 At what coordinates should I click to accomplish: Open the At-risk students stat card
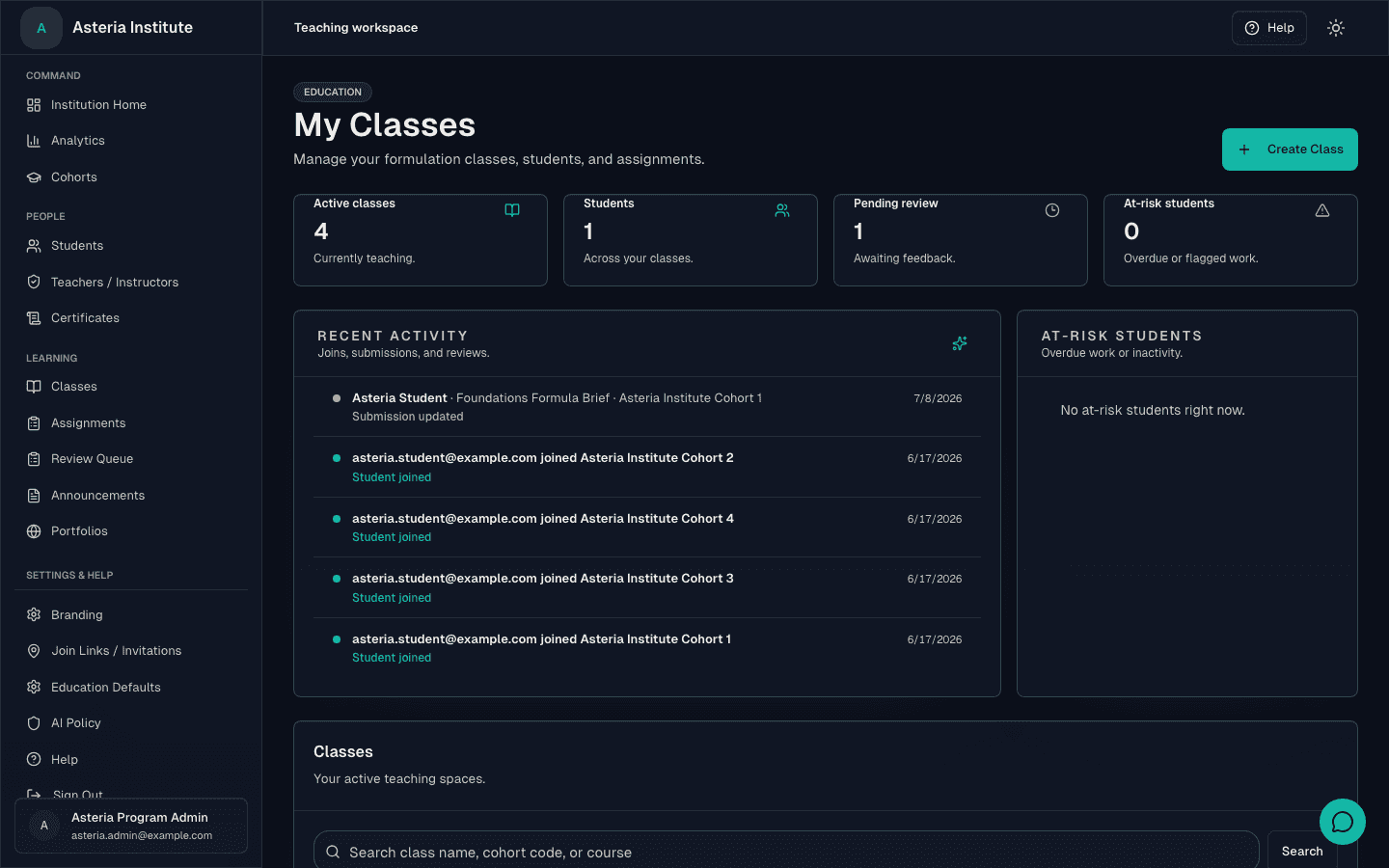coord(1231,240)
